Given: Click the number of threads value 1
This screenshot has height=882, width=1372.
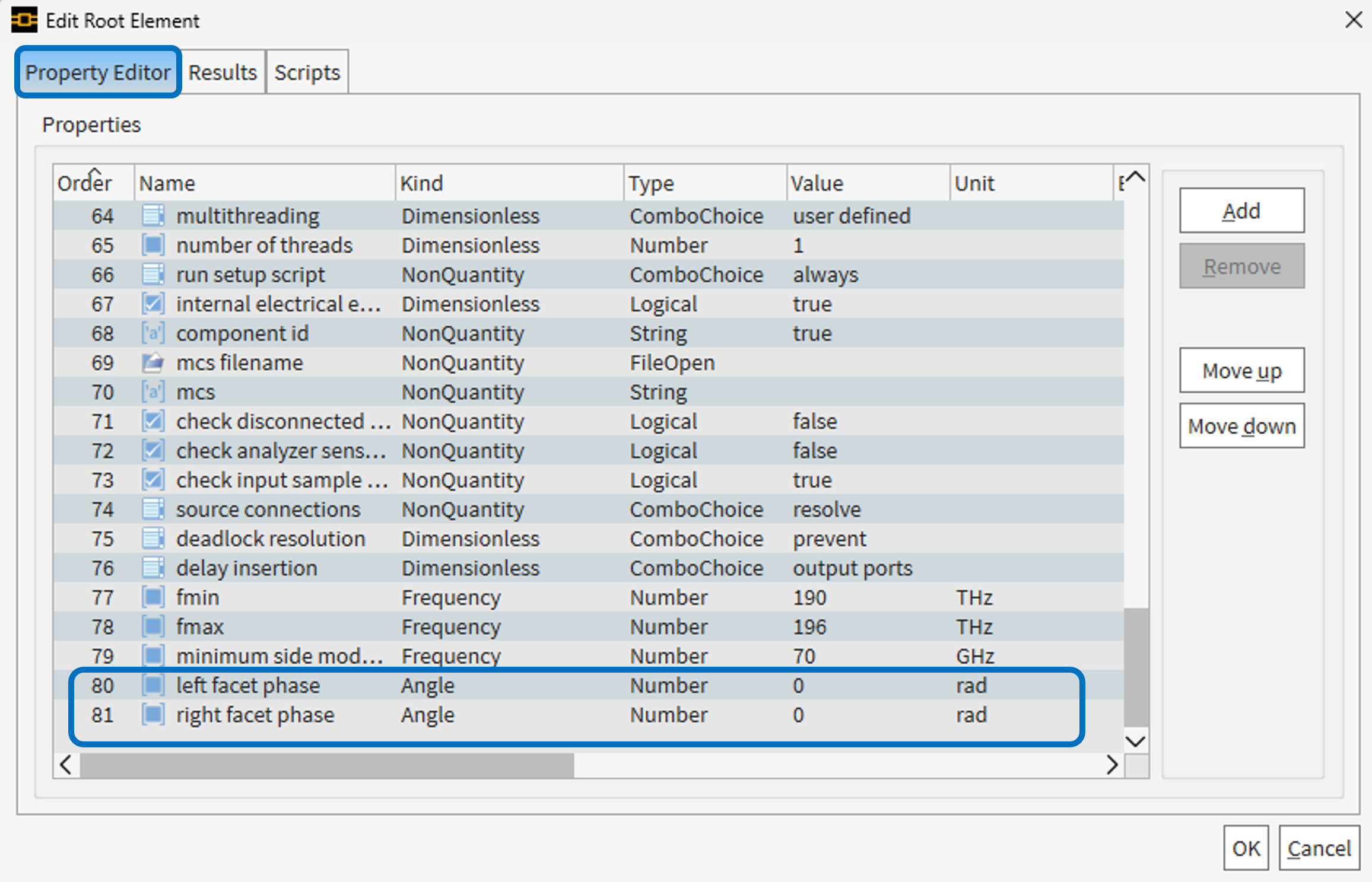Looking at the screenshot, I should point(798,245).
